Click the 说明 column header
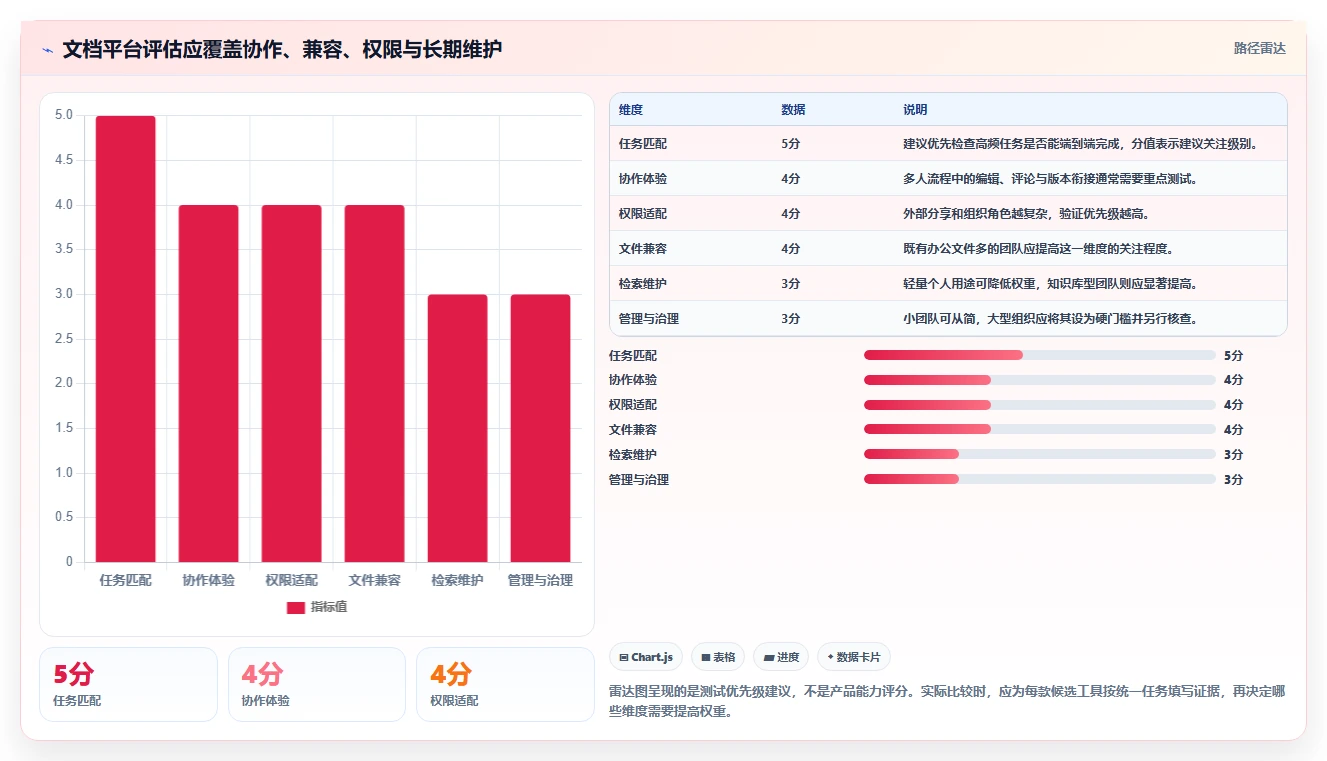This screenshot has height=761, width=1327. (x=915, y=109)
